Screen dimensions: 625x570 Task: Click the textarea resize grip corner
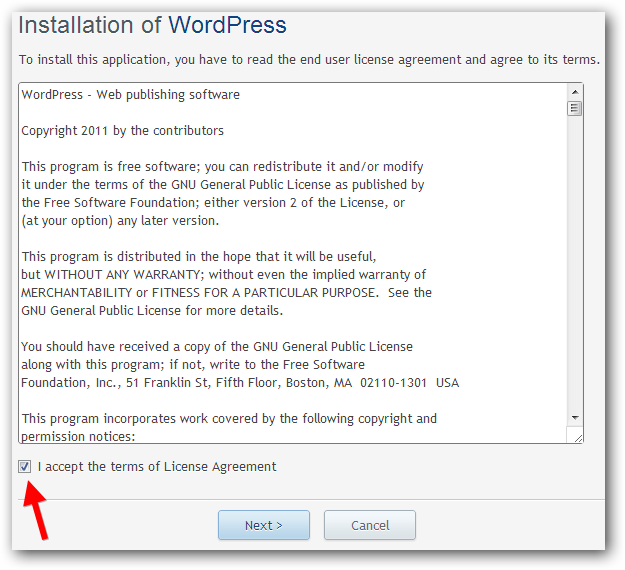(578, 438)
